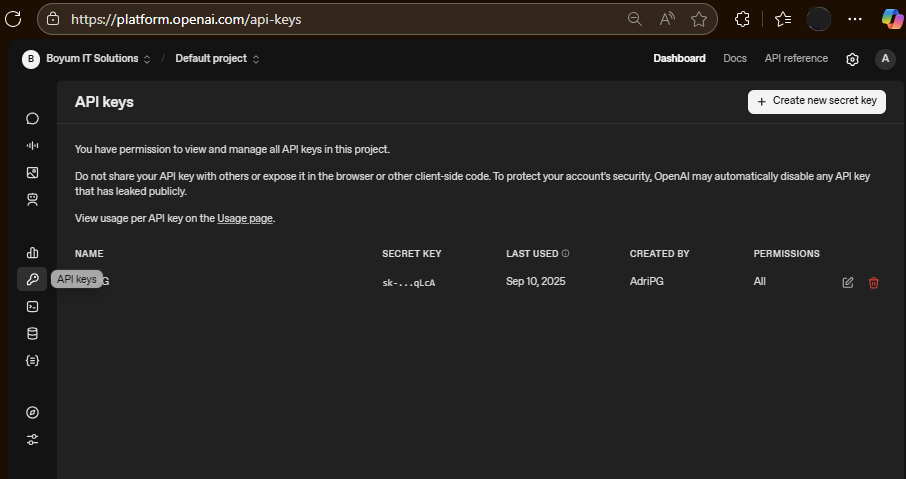Open the Usage bar chart sidebar icon

pos(32,253)
